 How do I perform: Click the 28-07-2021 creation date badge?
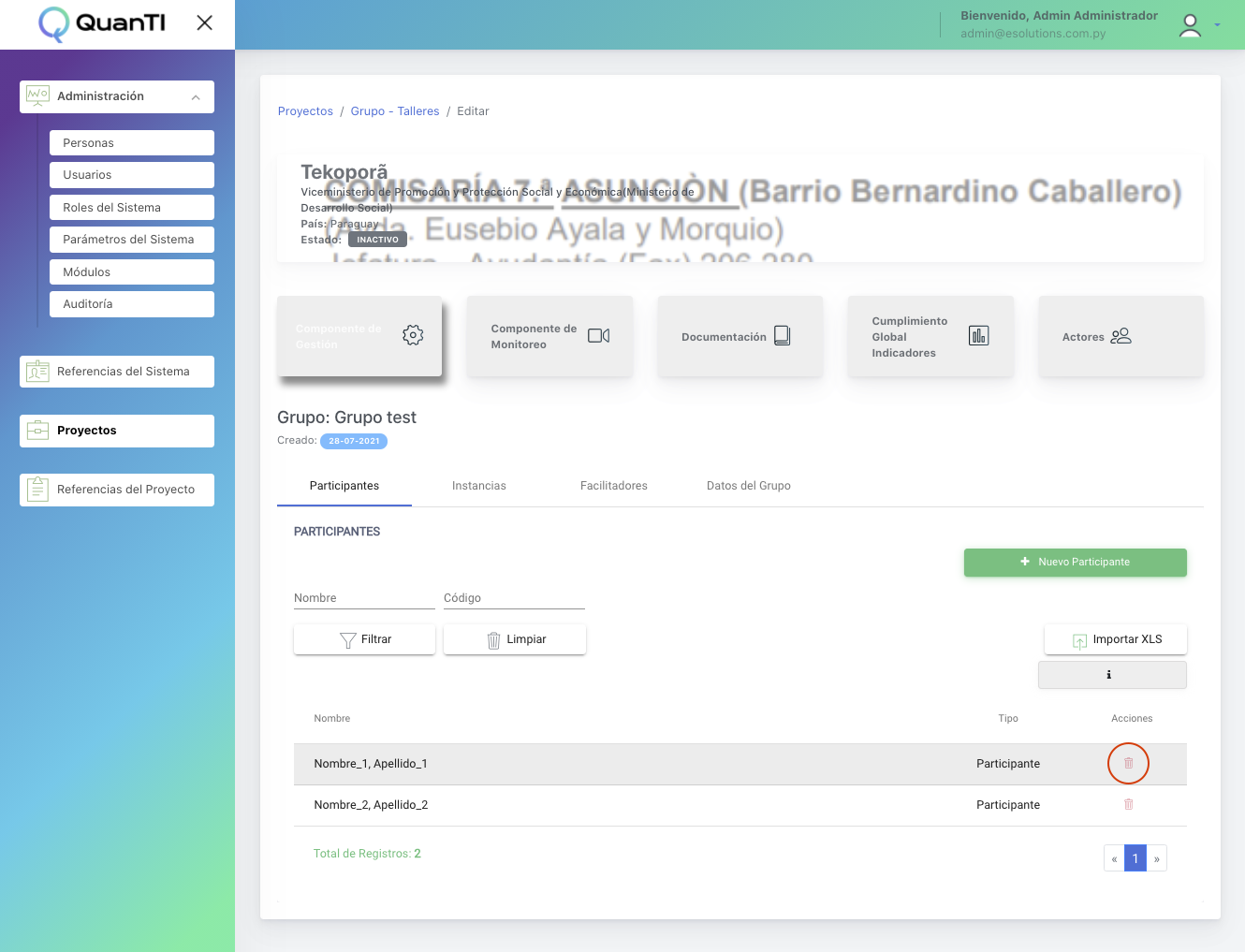pos(354,441)
